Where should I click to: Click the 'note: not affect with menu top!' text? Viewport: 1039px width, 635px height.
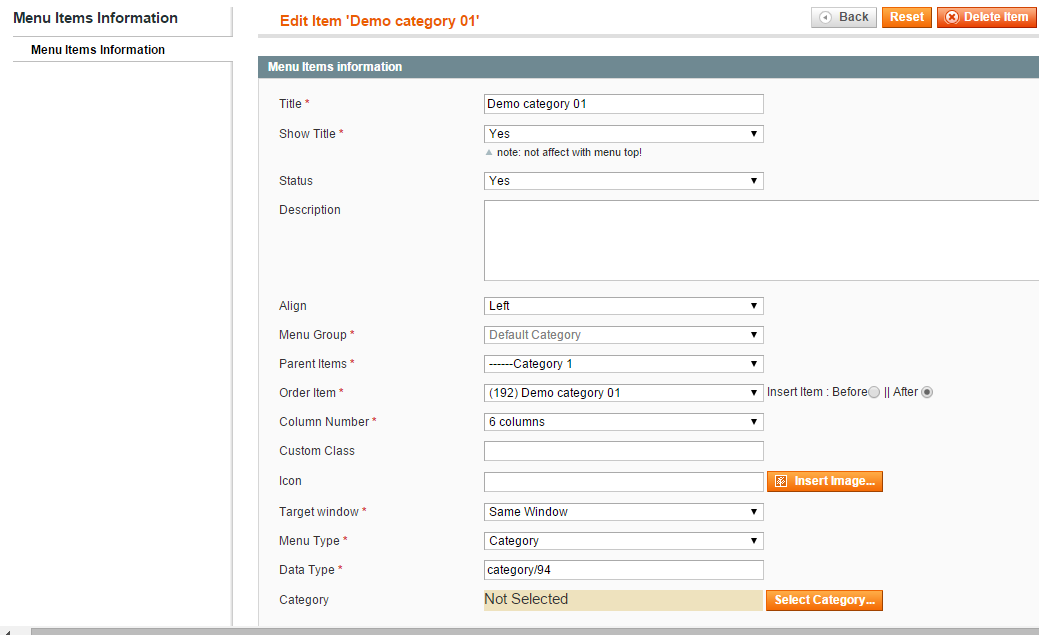[569, 152]
